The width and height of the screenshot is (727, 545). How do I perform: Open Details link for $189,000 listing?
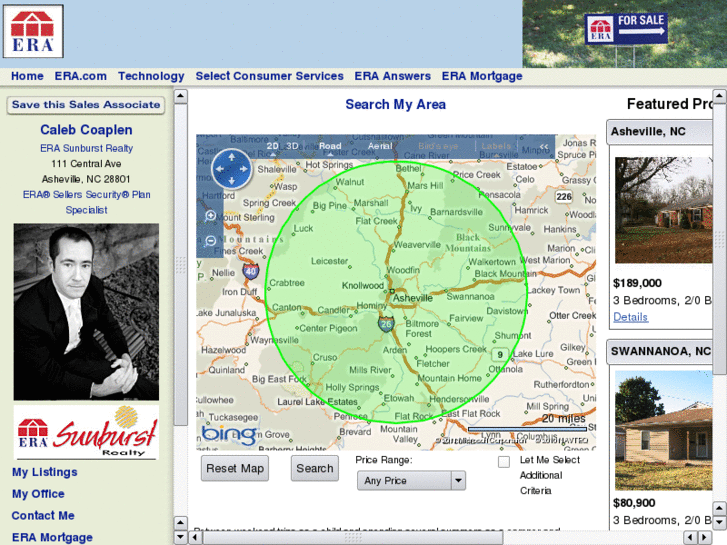tap(631, 317)
